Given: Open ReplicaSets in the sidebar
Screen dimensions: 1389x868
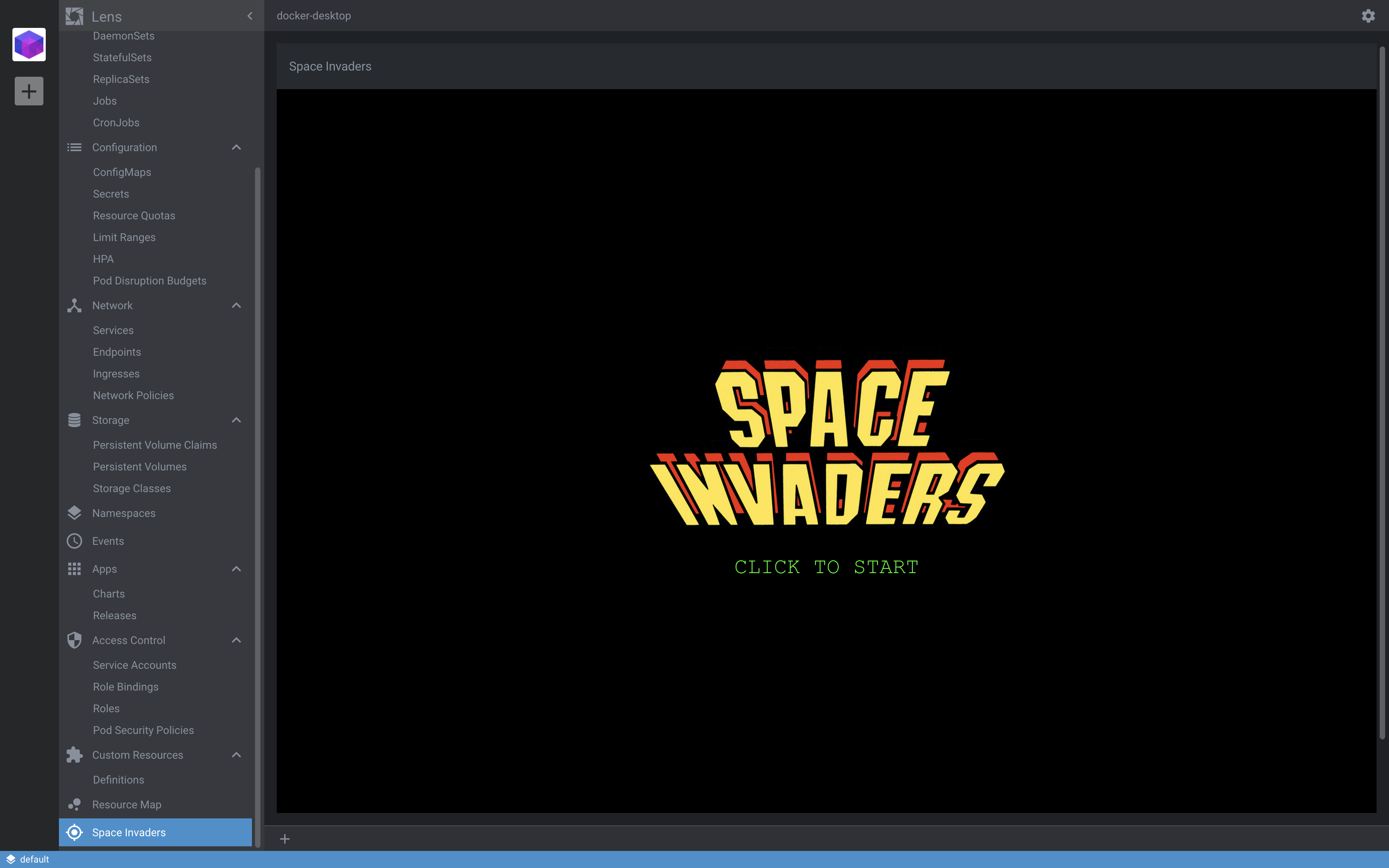Looking at the screenshot, I should (x=121, y=79).
